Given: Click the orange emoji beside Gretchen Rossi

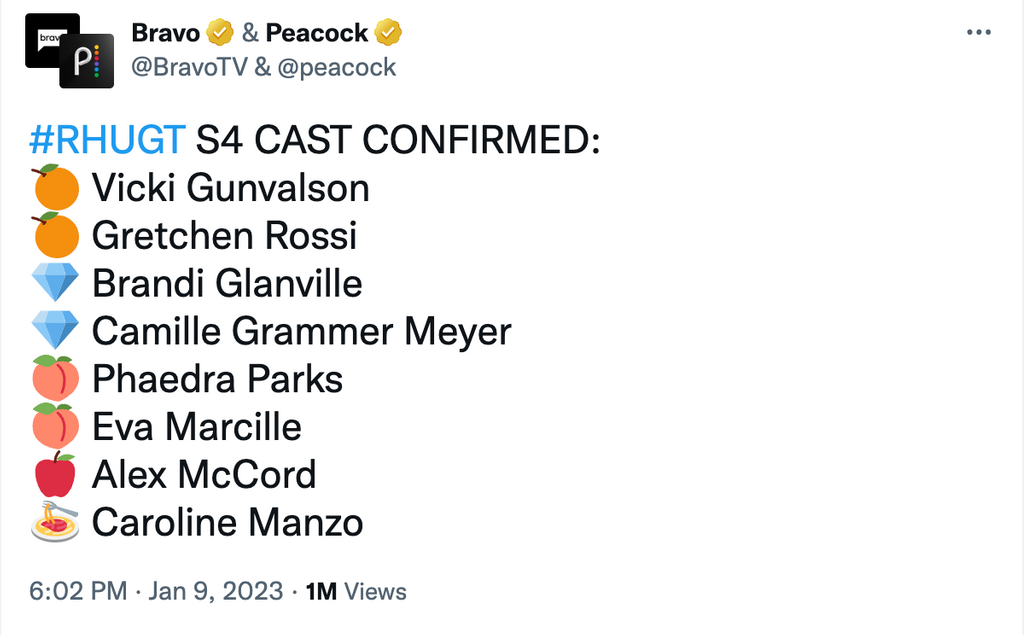Looking at the screenshot, I should coord(56,236).
